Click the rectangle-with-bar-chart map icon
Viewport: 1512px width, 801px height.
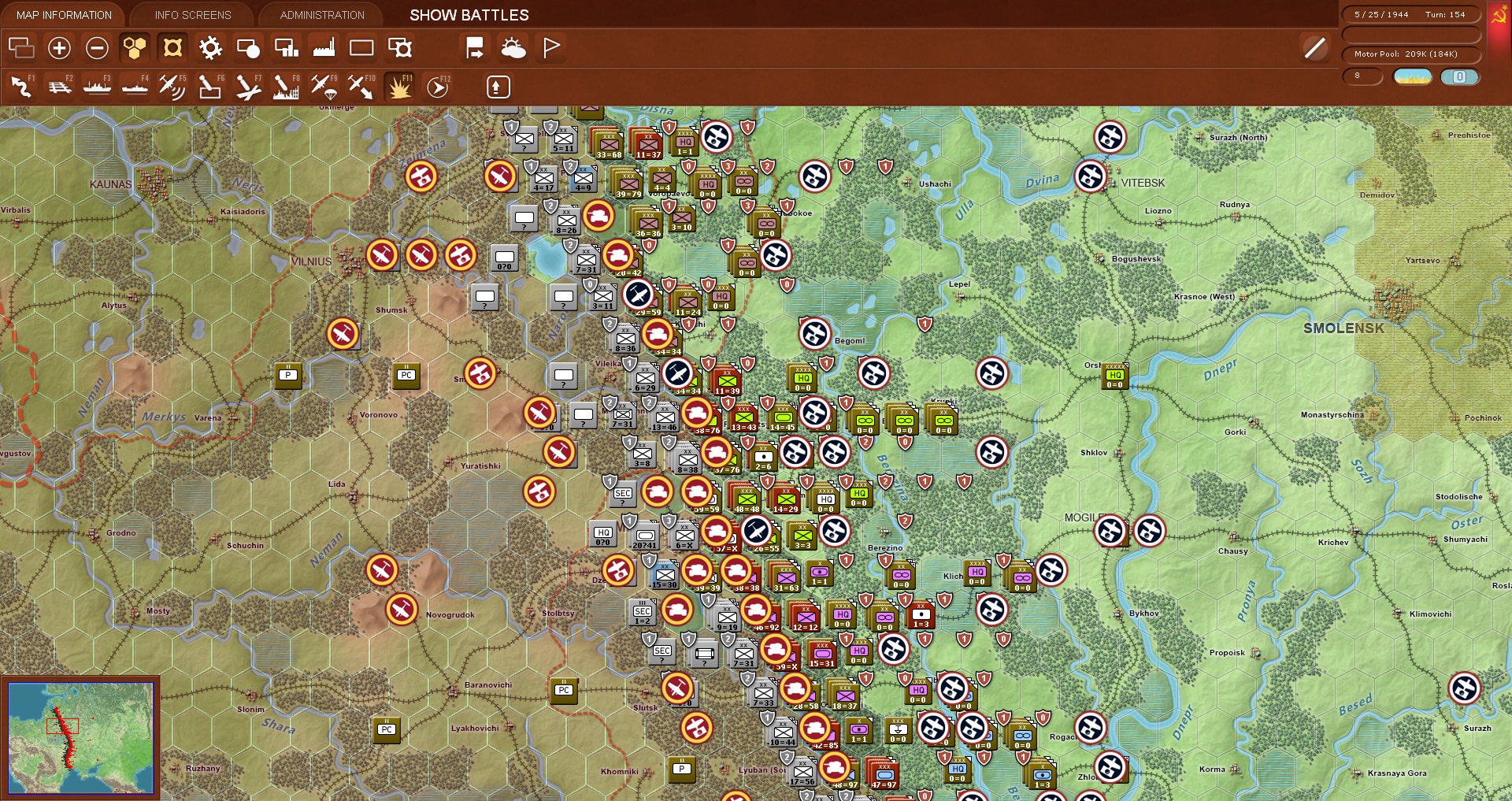tap(286, 48)
